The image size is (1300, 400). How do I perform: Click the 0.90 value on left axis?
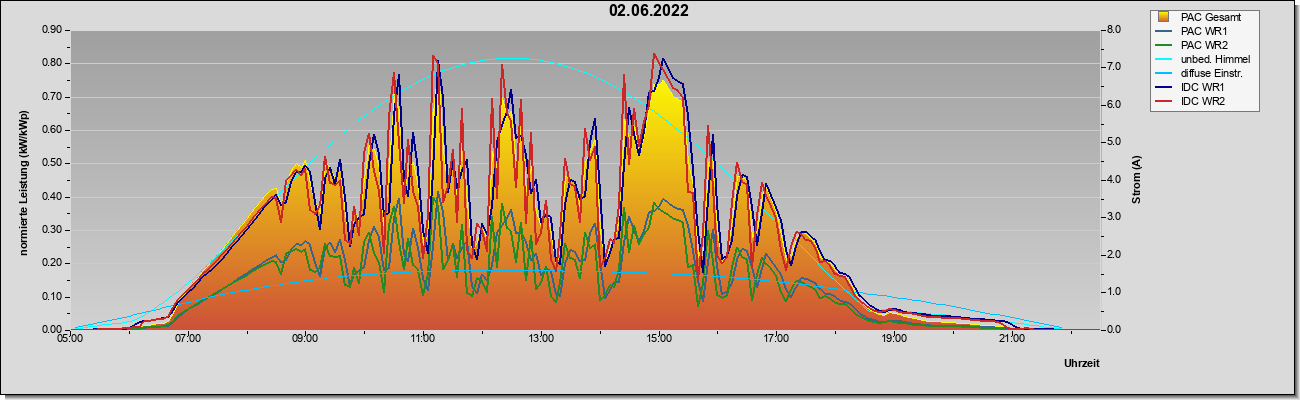click(x=52, y=30)
